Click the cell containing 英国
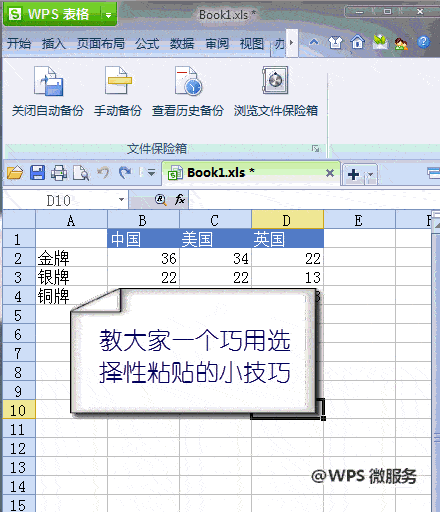 tap(287, 239)
